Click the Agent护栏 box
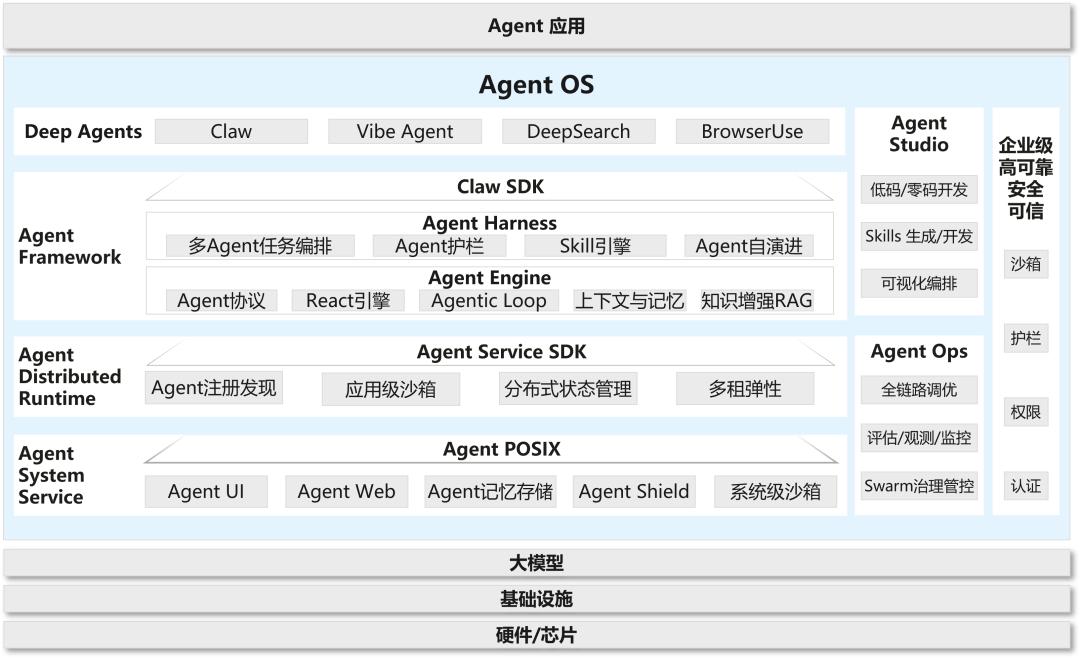This screenshot has width=1080, height=666. (x=434, y=246)
